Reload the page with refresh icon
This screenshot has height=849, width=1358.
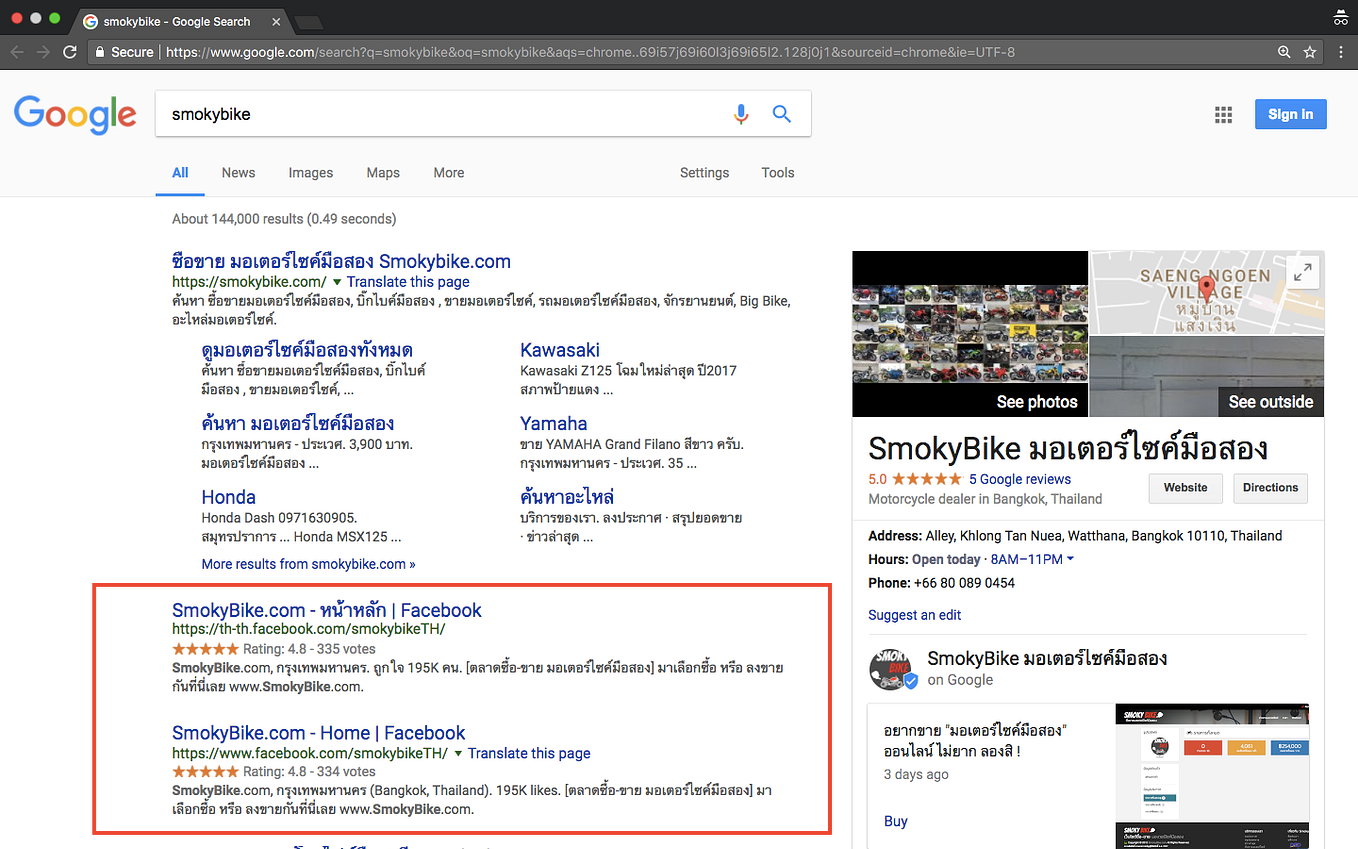point(70,52)
